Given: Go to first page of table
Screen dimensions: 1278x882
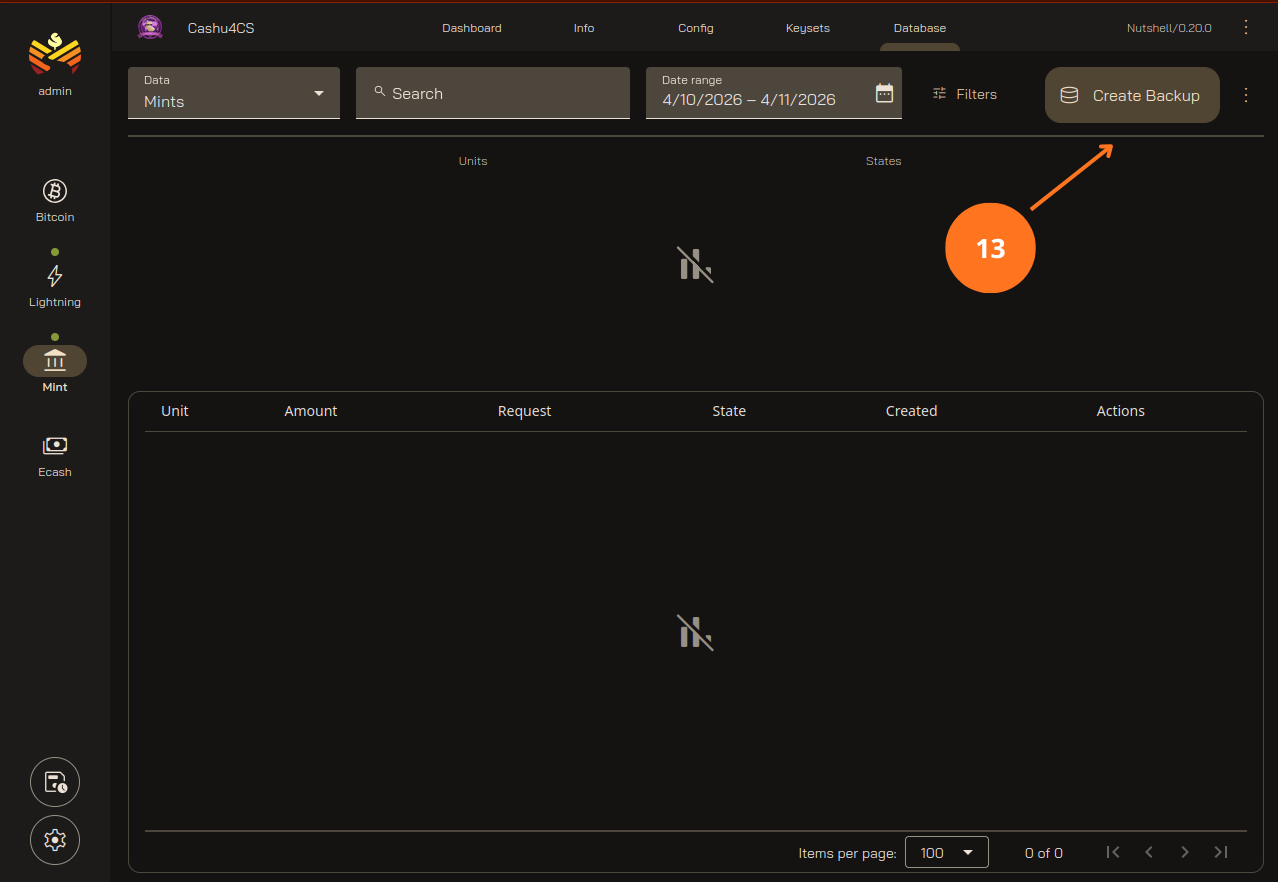Looking at the screenshot, I should [x=1113, y=852].
